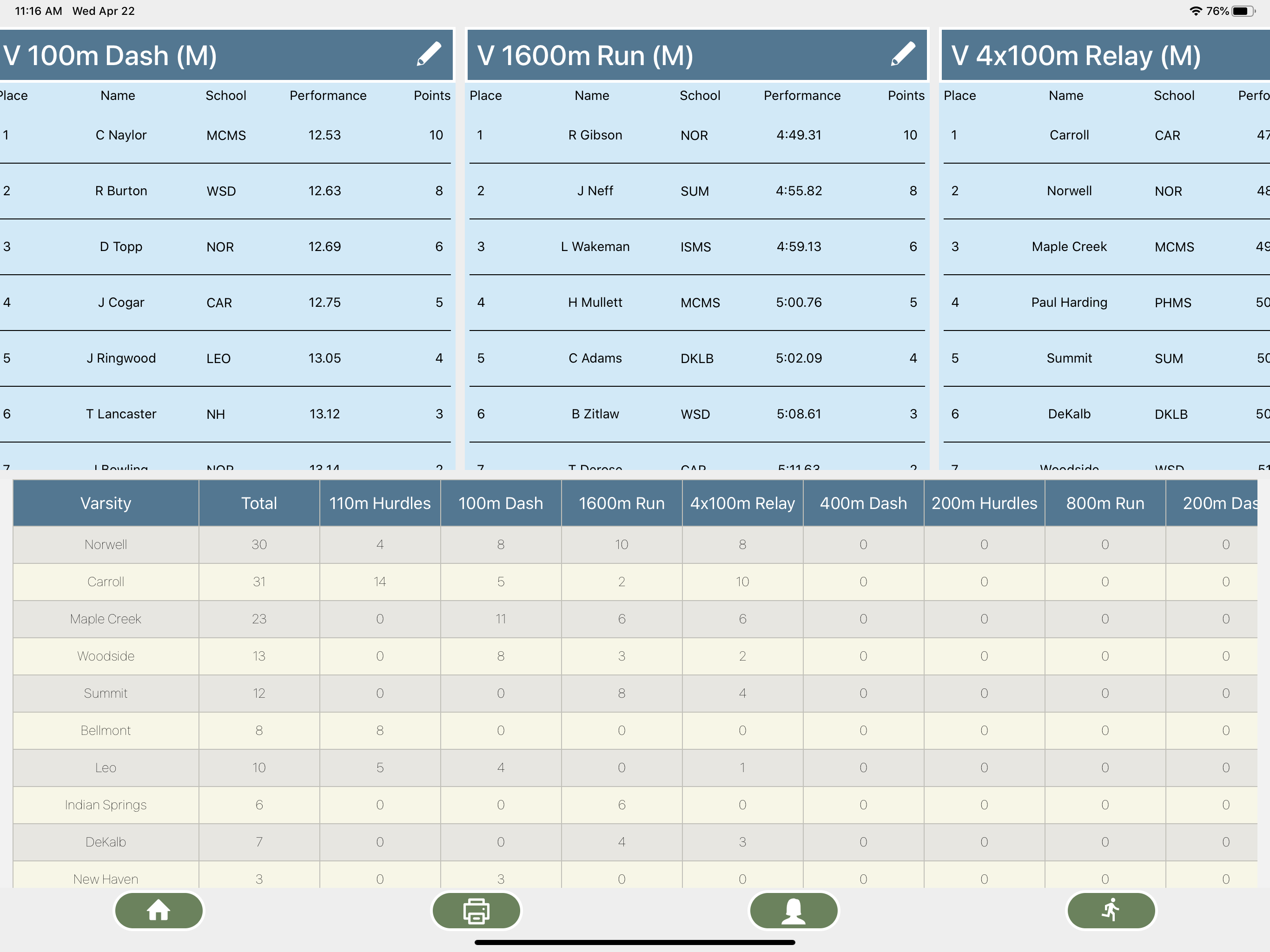Image resolution: width=1270 pixels, height=952 pixels.
Task: Tap the Name header in 4x100m Relay
Action: coord(1066,95)
